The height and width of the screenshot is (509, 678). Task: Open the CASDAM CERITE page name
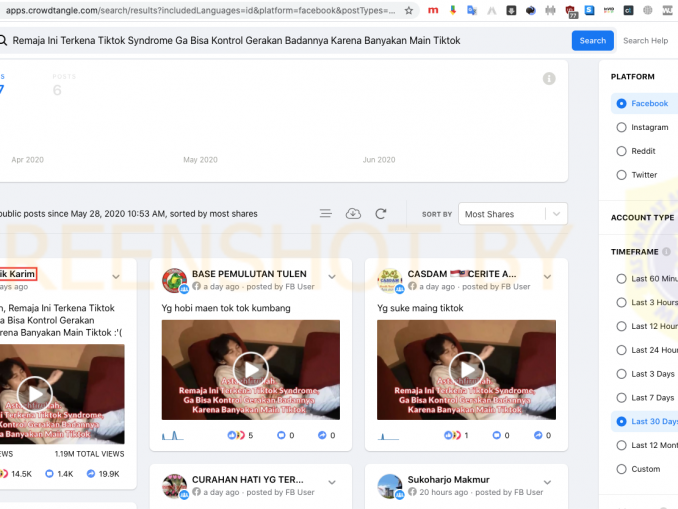click(x=462, y=274)
